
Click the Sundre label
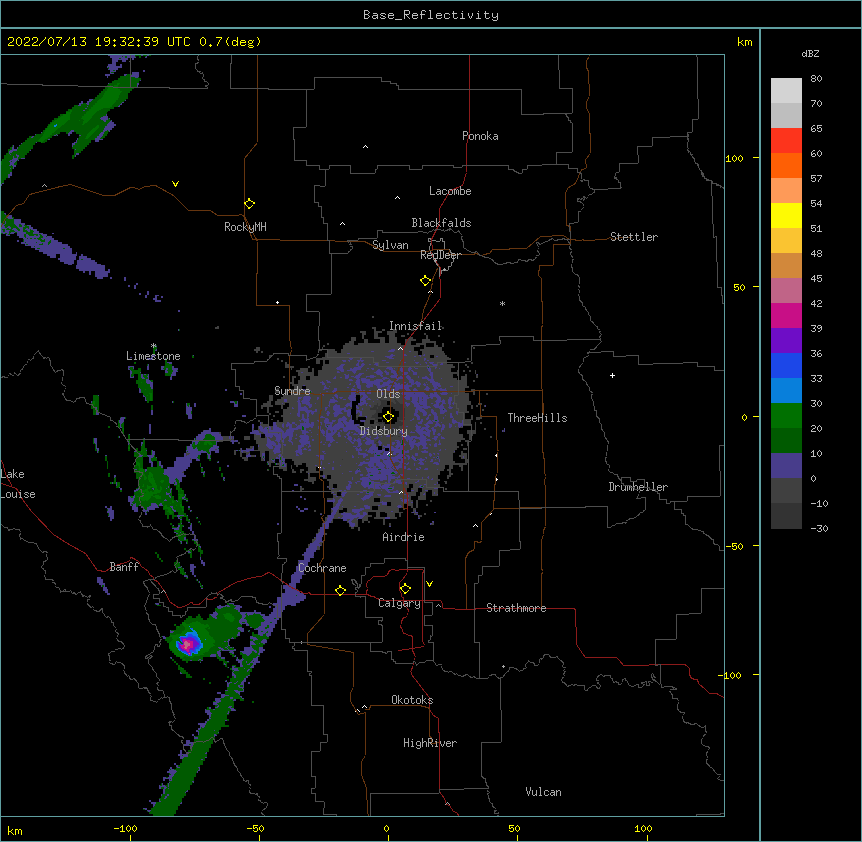tap(292, 391)
